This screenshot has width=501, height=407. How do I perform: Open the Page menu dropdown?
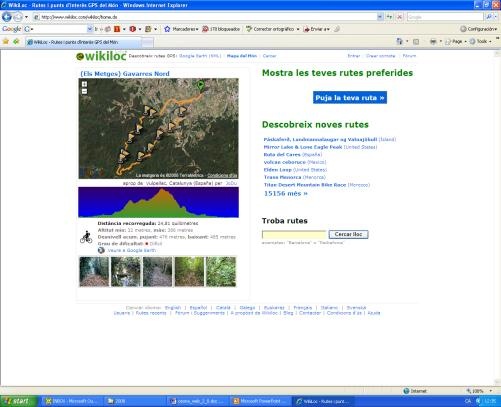456,42
